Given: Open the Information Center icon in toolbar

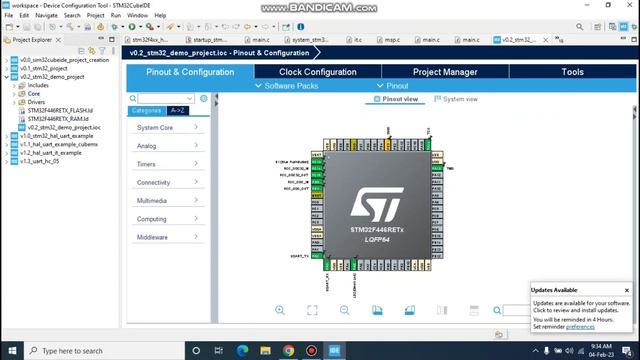Looking at the screenshot, I should (301, 27).
